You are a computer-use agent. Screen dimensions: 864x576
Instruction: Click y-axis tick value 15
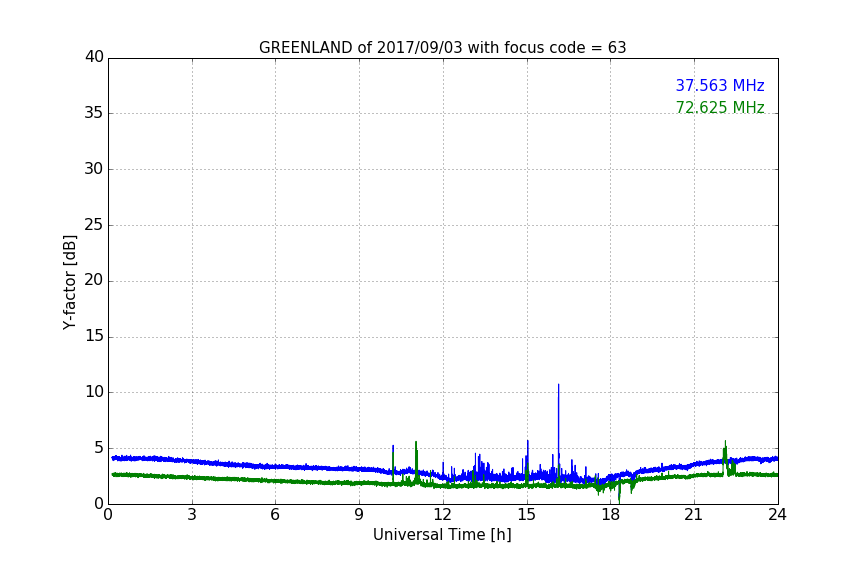click(94, 336)
